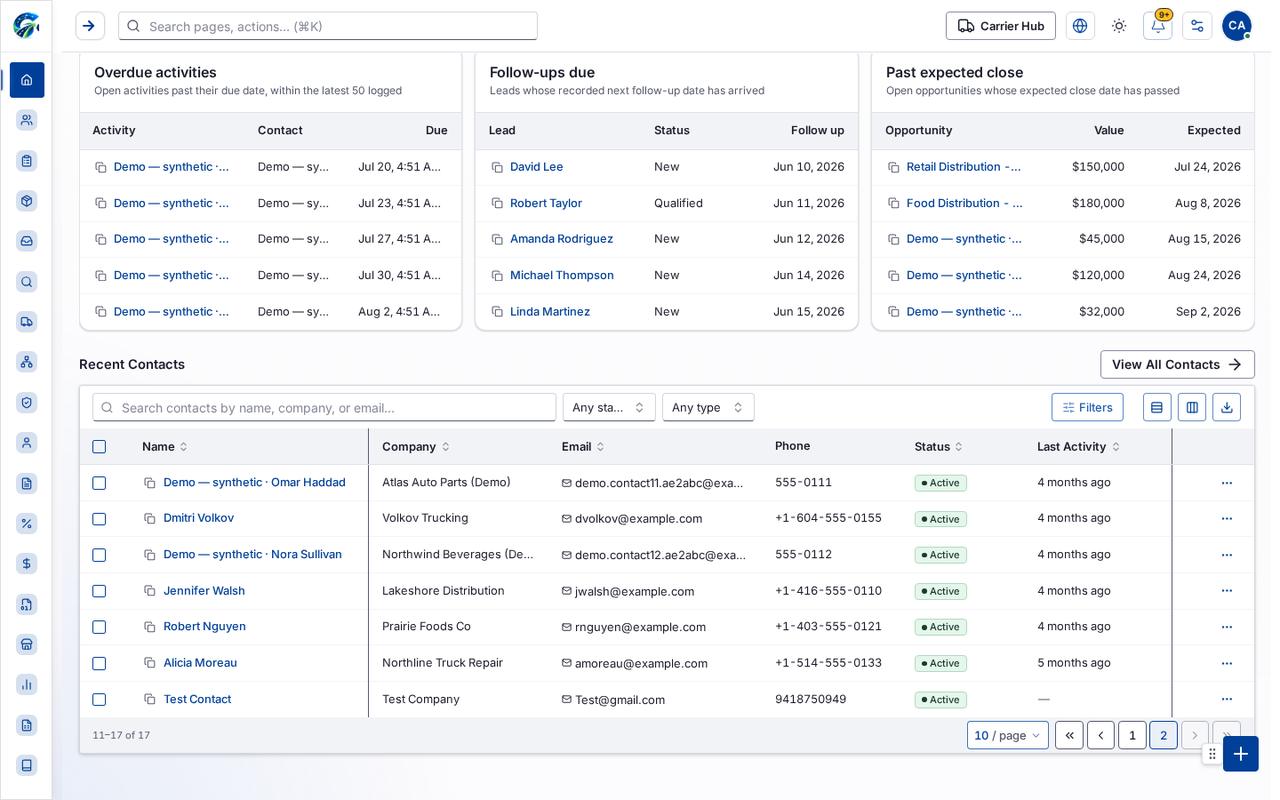Image resolution: width=1280 pixels, height=800 pixels.
Task: Open the home dashboard sidebar icon
Action: pyautogui.click(x=27, y=80)
